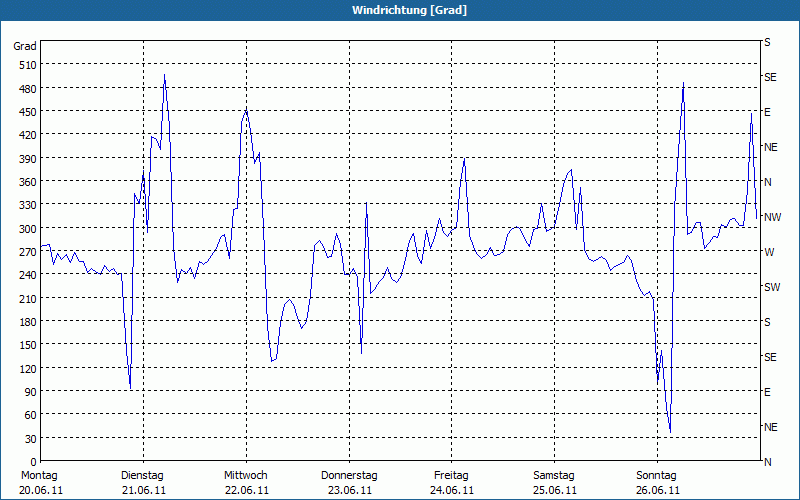Select the "W" compass label

tap(769, 252)
